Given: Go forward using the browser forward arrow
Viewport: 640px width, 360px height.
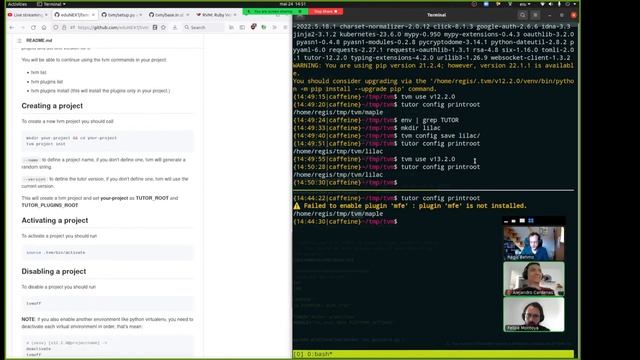Looking at the screenshot, I should click(22, 27).
